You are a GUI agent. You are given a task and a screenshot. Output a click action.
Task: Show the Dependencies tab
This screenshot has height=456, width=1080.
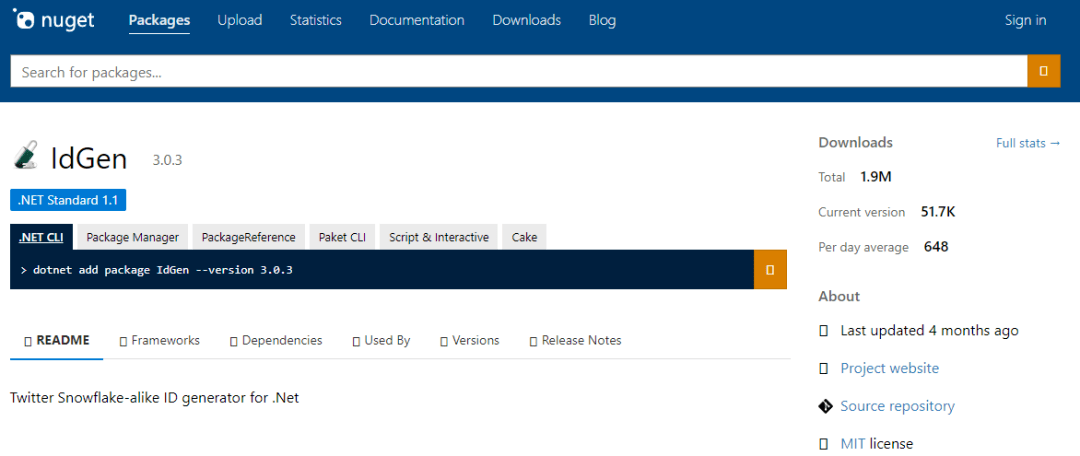276,340
